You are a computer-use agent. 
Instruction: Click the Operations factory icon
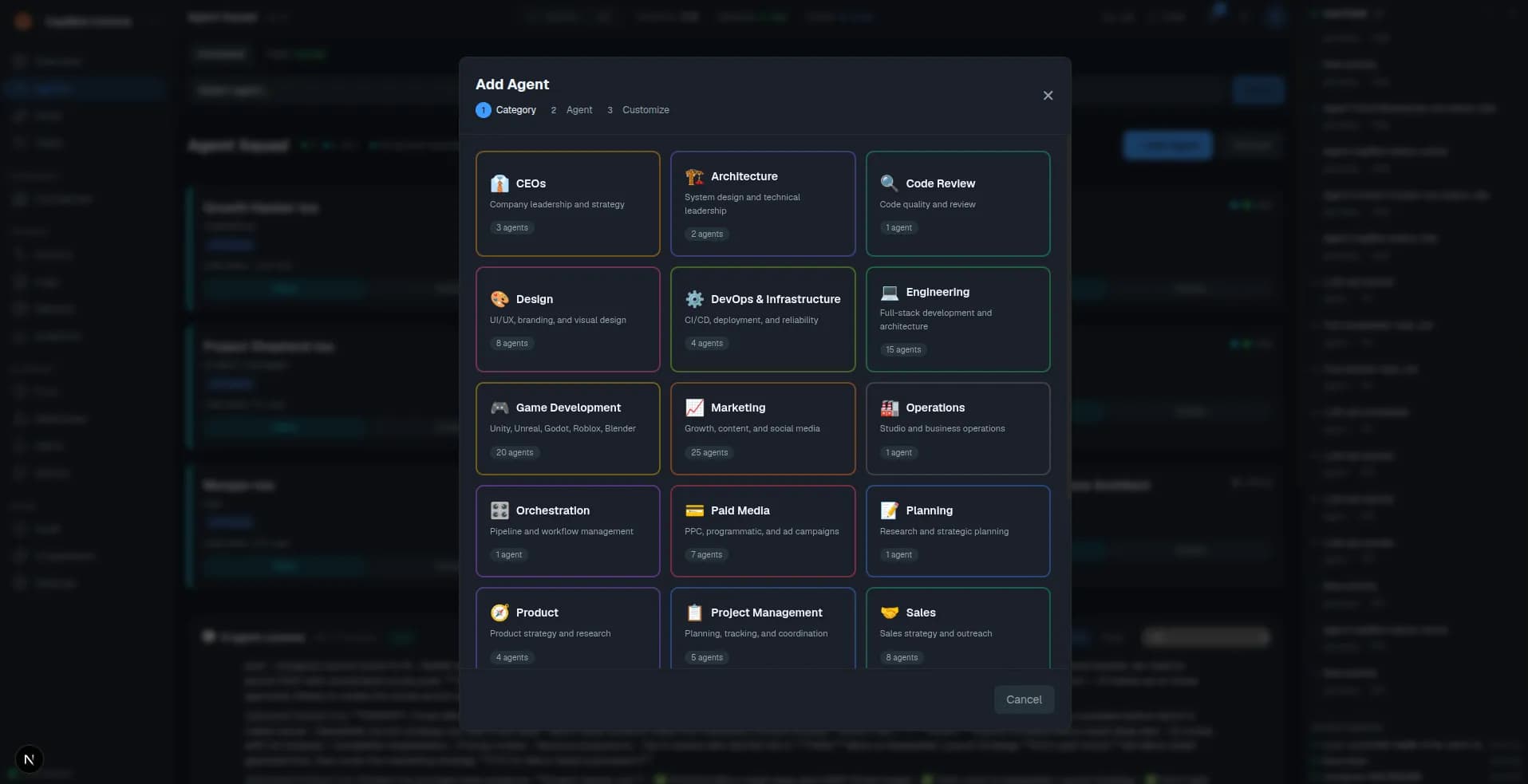889,408
